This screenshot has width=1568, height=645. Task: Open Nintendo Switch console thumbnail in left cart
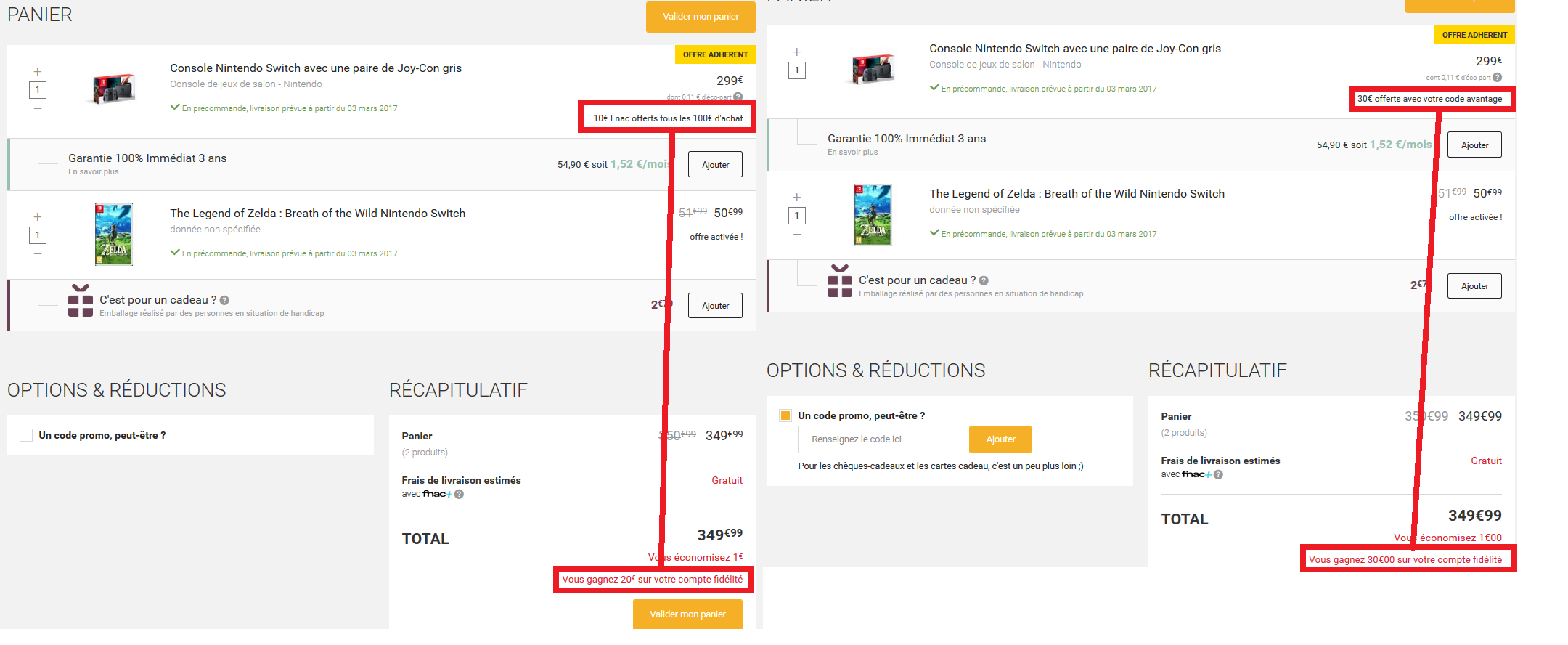pos(114,89)
